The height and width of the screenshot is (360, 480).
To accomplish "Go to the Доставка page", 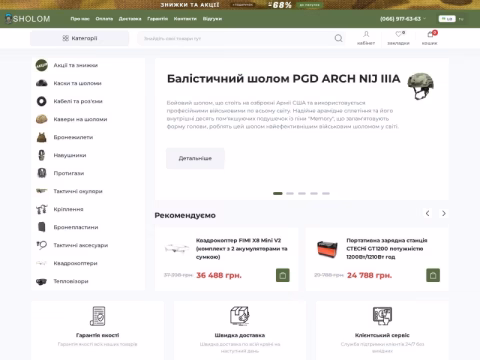I will tap(130, 19).
